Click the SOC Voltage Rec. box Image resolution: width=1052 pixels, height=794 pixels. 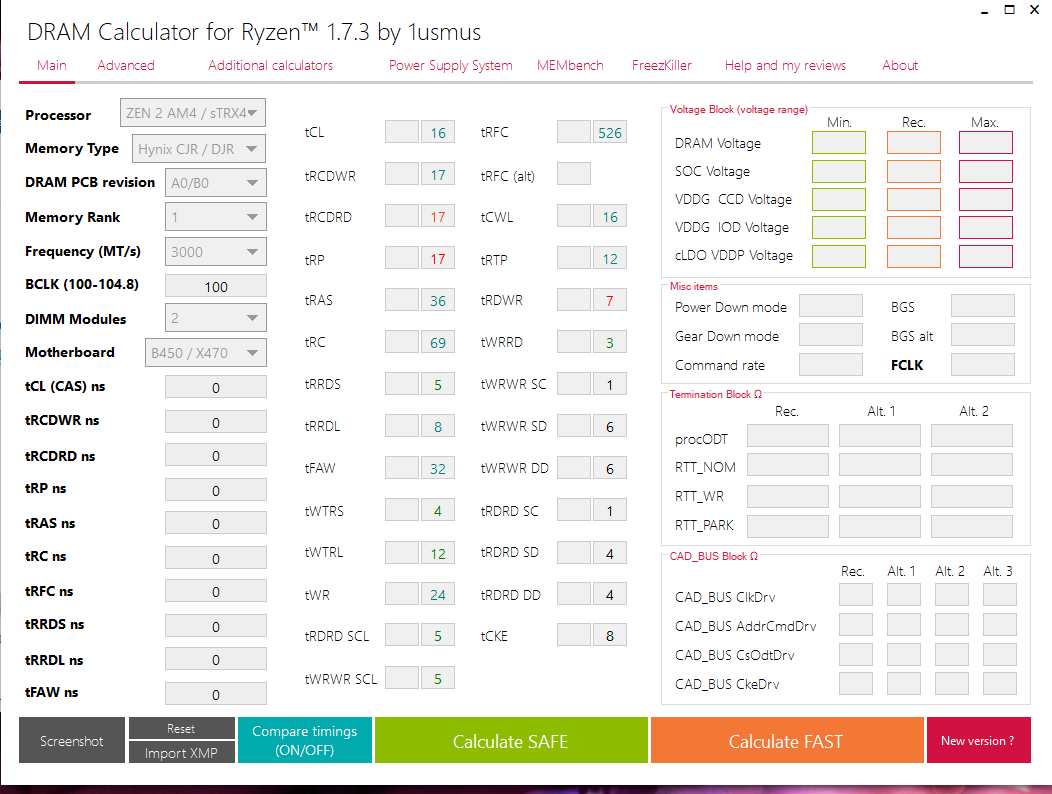tap(914, 171)
